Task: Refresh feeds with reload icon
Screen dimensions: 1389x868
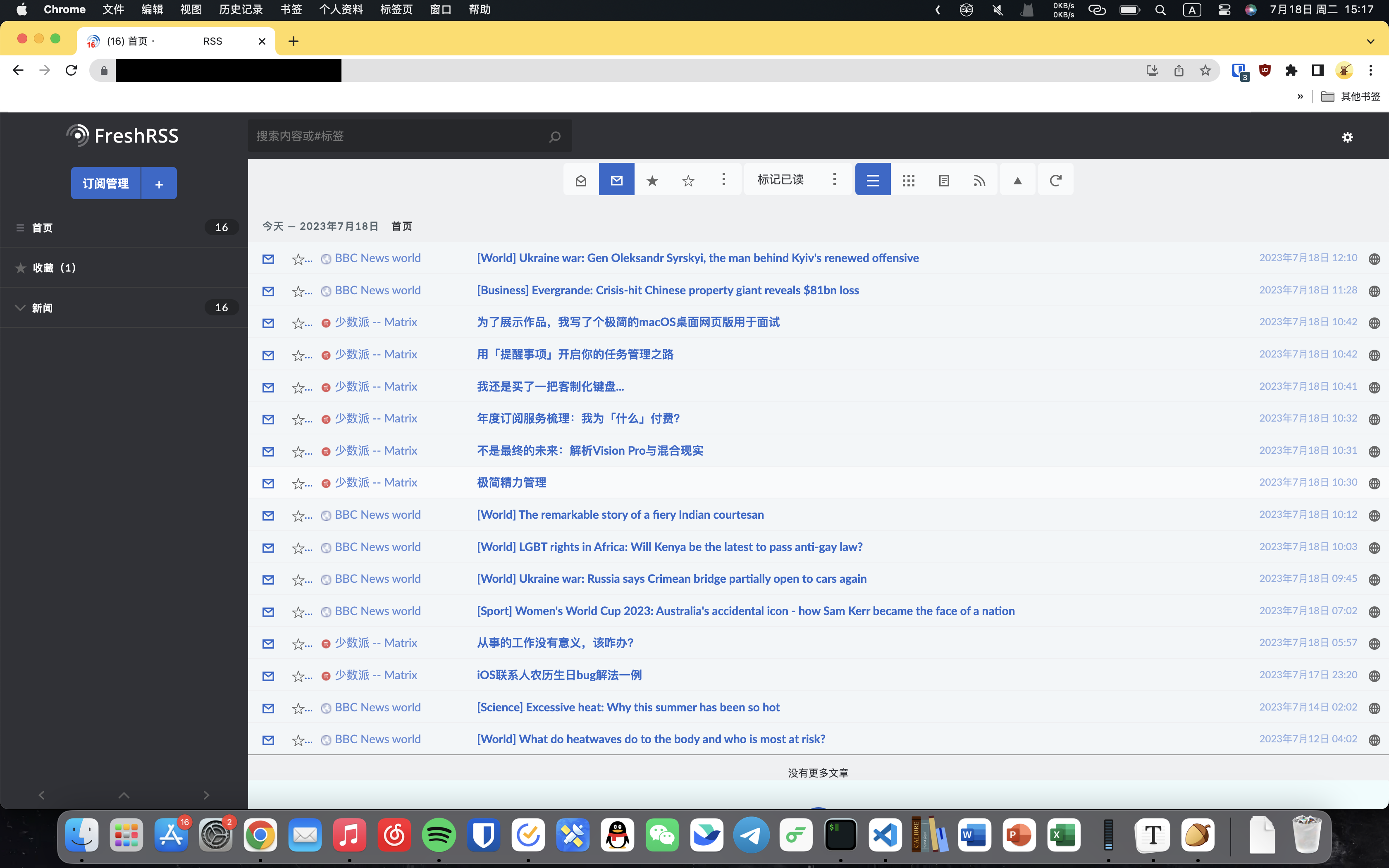Action: pyautogui.click(x=1055, y=180)
